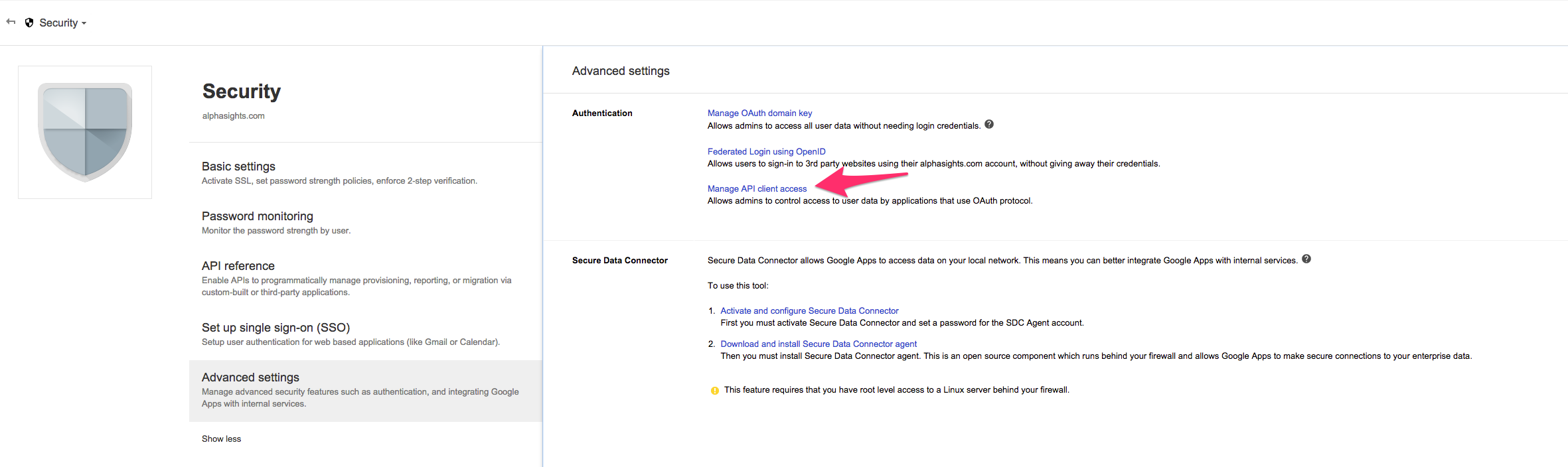Open Download and install Secure Data Connector agent

point(819,344)
